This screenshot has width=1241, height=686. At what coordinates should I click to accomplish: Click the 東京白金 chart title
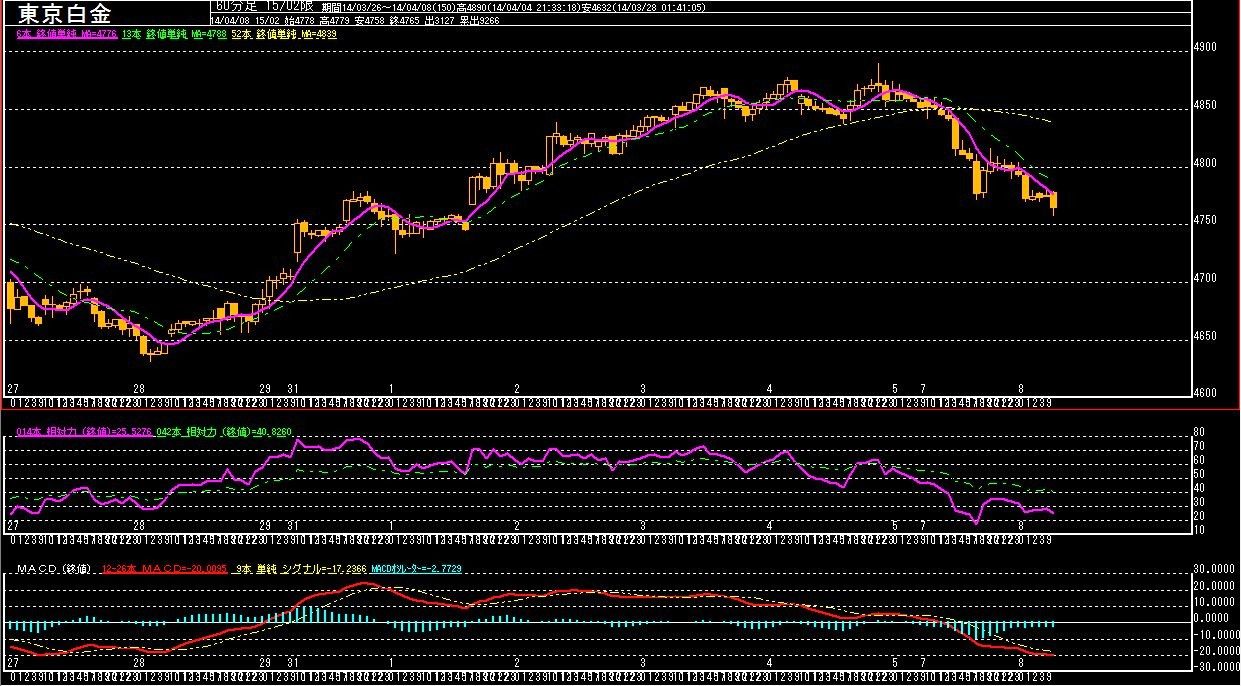[65, 14]
